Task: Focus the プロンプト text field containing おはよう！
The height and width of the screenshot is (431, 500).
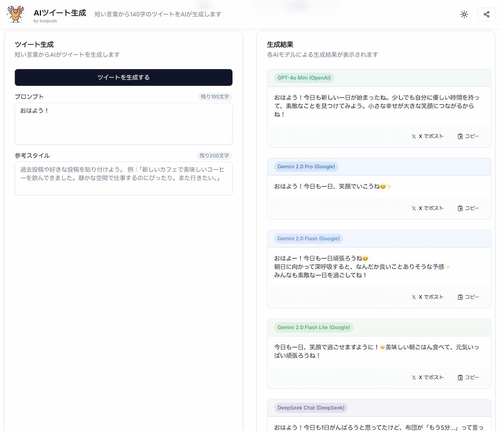Action: [123, 124]
